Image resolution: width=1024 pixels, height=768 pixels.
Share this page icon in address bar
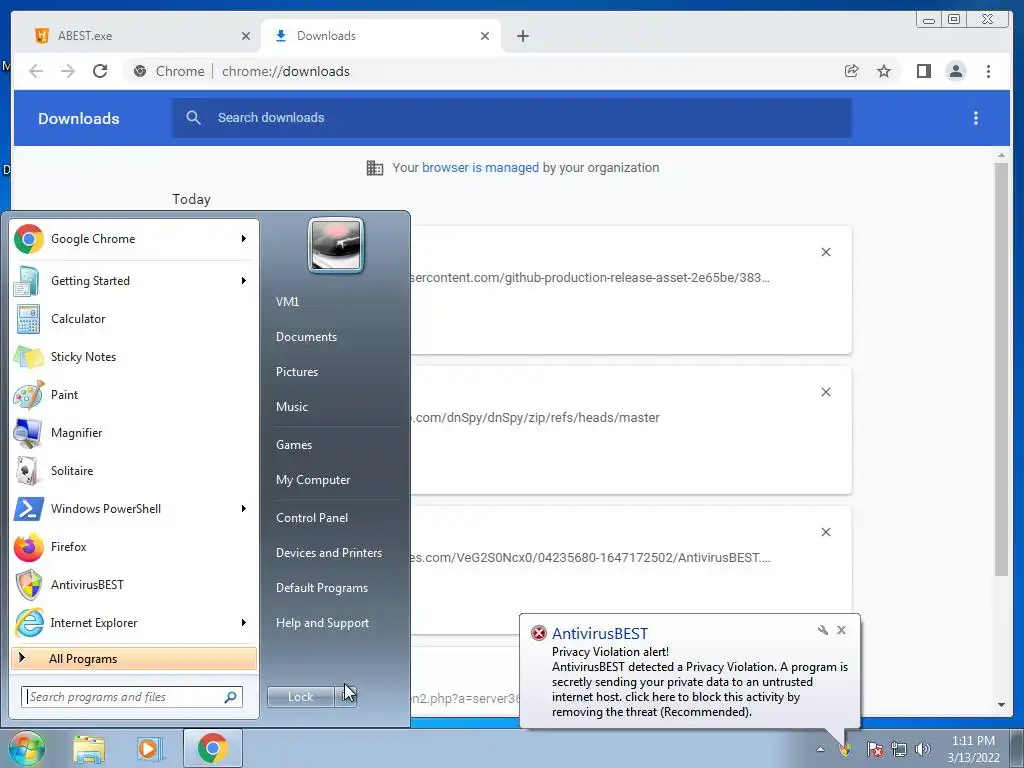click(852, 71)
